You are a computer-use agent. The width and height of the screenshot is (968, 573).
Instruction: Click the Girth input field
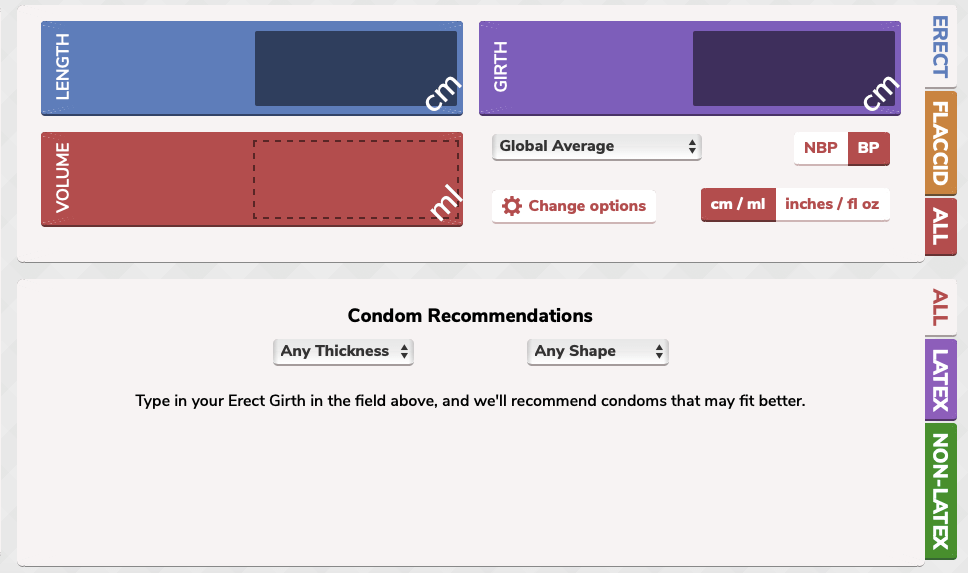click(793, 68)
